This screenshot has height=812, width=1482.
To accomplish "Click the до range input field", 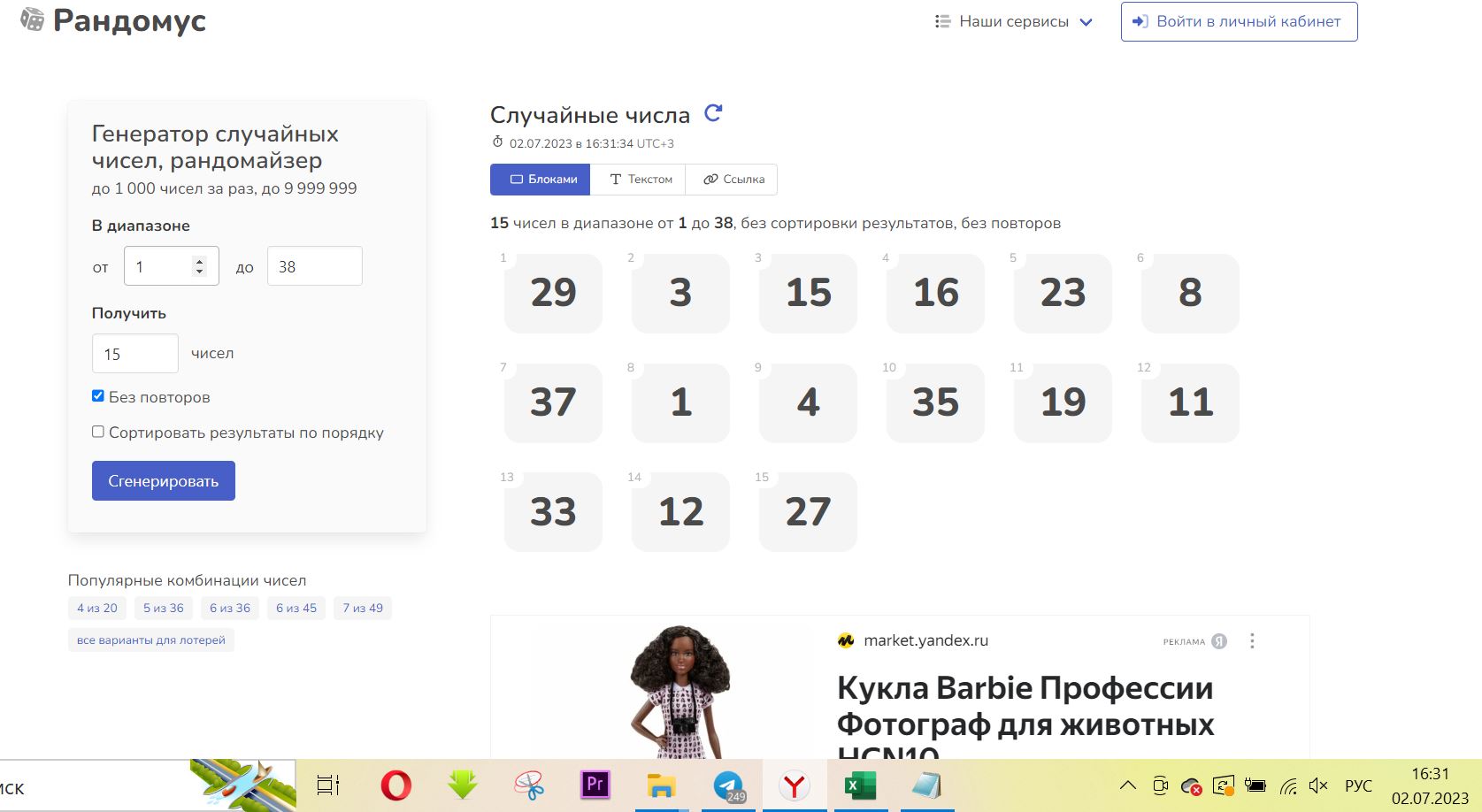I will tap(314, 266).
